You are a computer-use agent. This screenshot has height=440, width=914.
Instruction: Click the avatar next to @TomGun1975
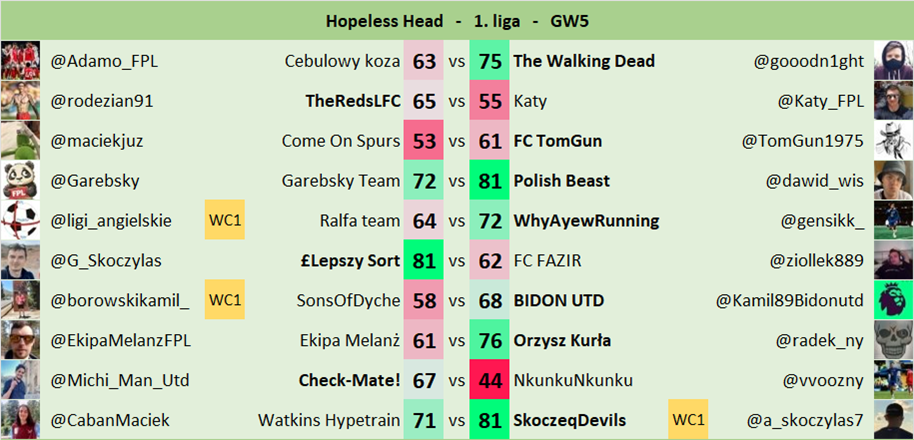click(x=893, y=141)
